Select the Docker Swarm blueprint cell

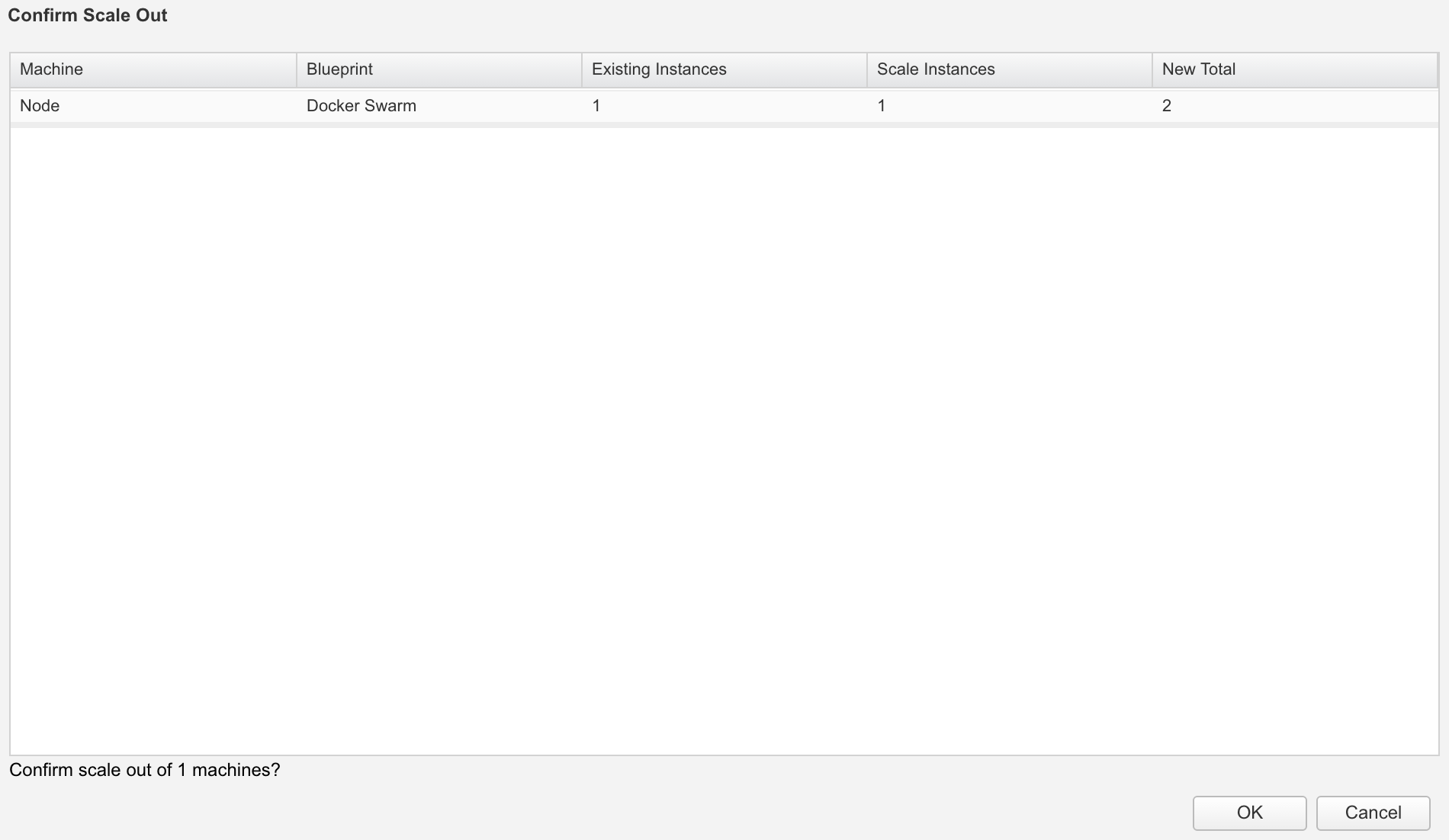coord(361,106)
